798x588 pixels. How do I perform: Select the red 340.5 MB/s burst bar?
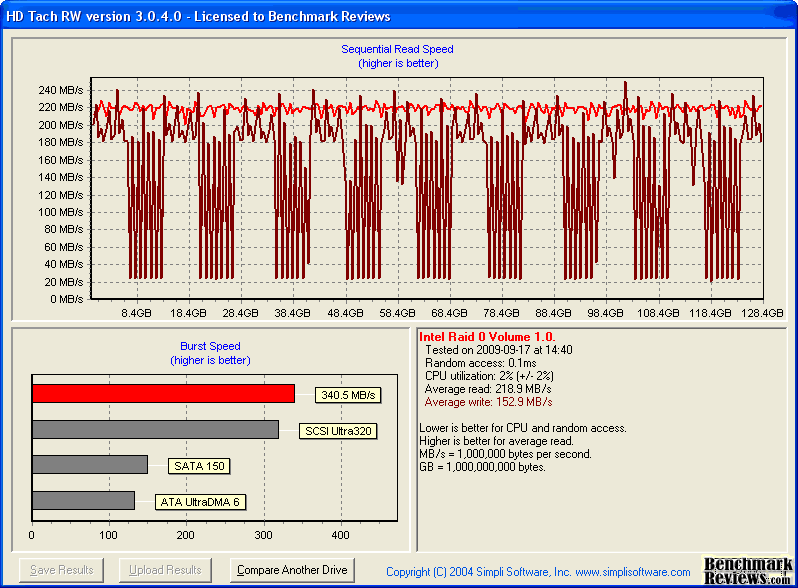[x=163, y=394]
